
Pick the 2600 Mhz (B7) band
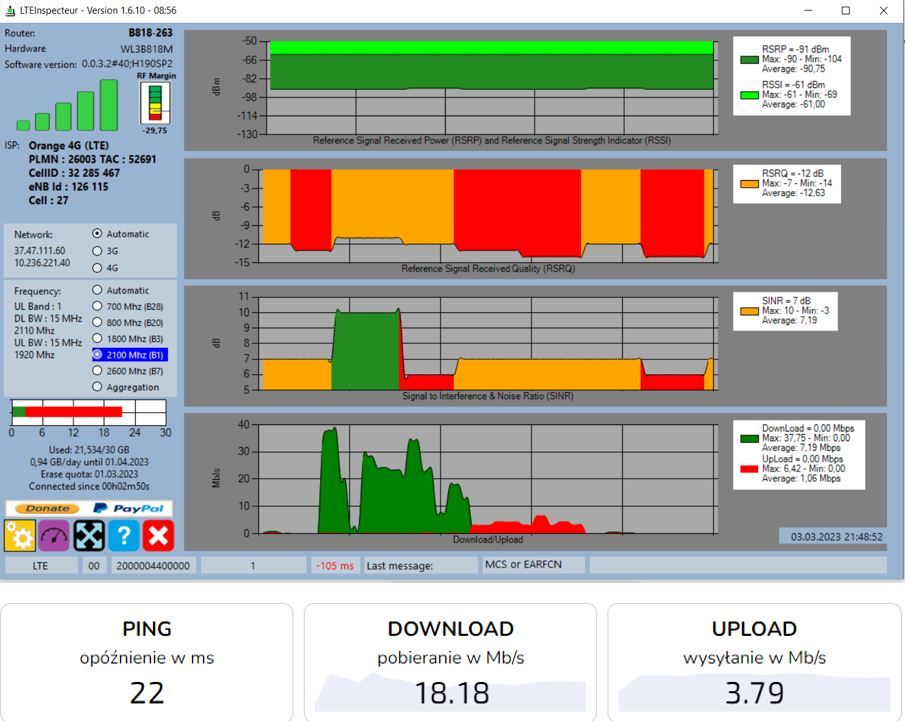tap(128, 371)
